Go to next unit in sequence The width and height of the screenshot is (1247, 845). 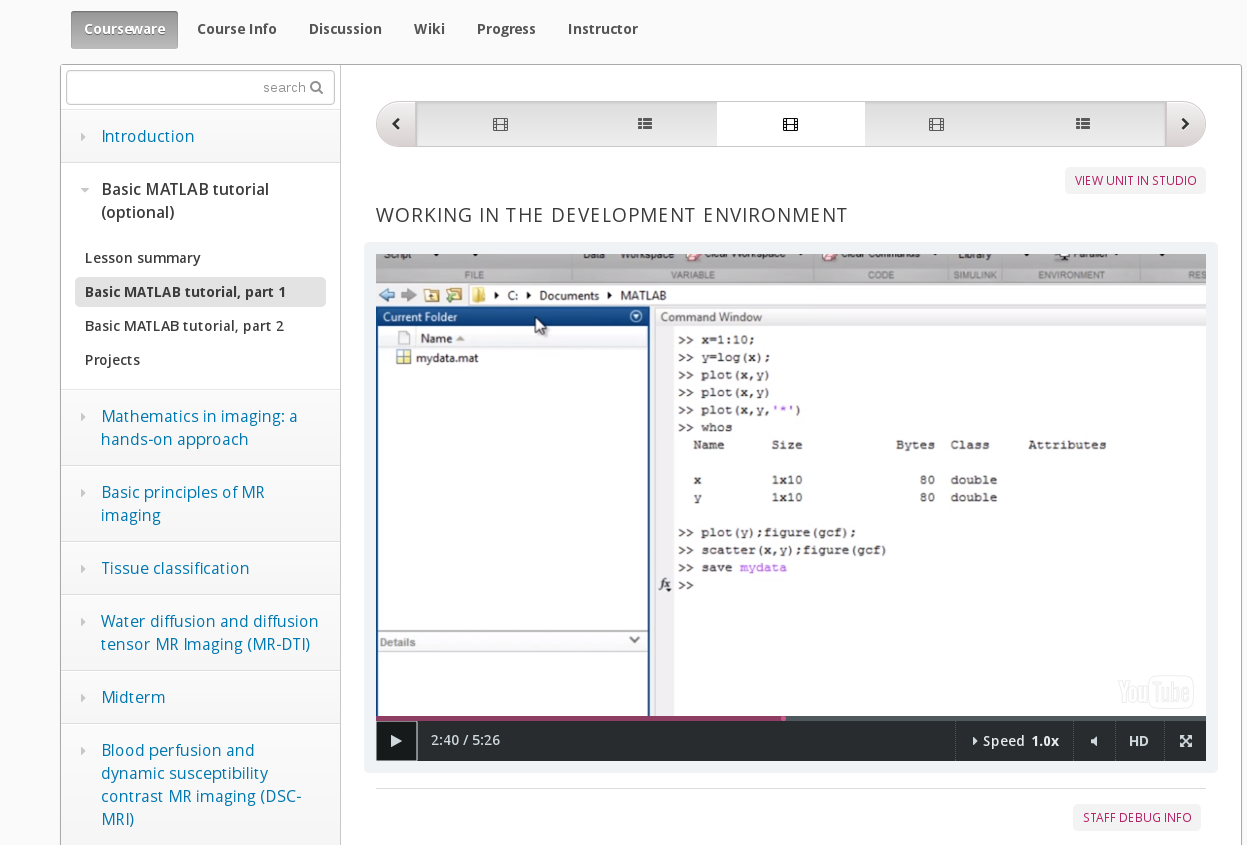pyautogui.click(x=1185, y=124)
